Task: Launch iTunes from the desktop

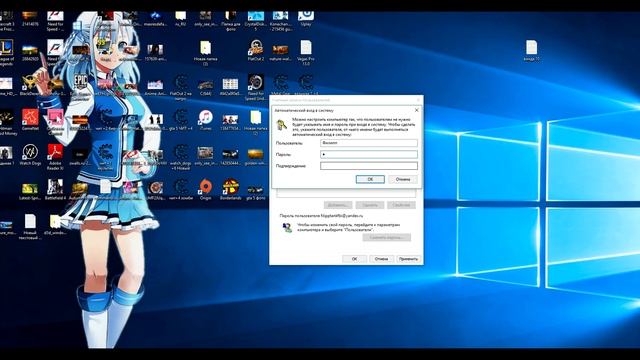Action: (x=206, y=118)
